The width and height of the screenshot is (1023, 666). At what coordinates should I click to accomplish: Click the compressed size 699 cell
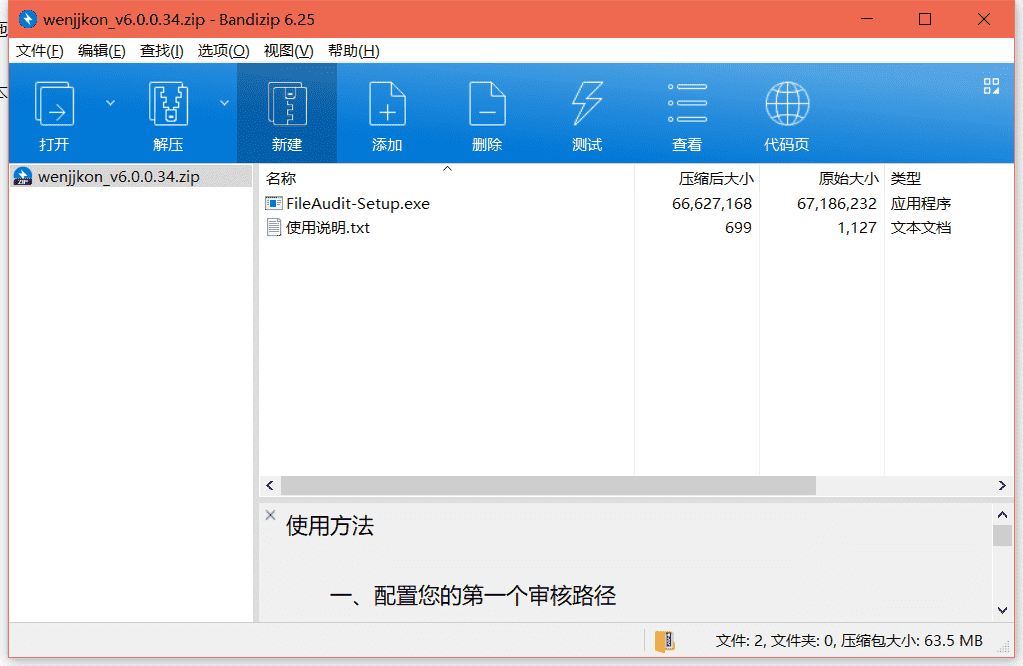[738, 228]
